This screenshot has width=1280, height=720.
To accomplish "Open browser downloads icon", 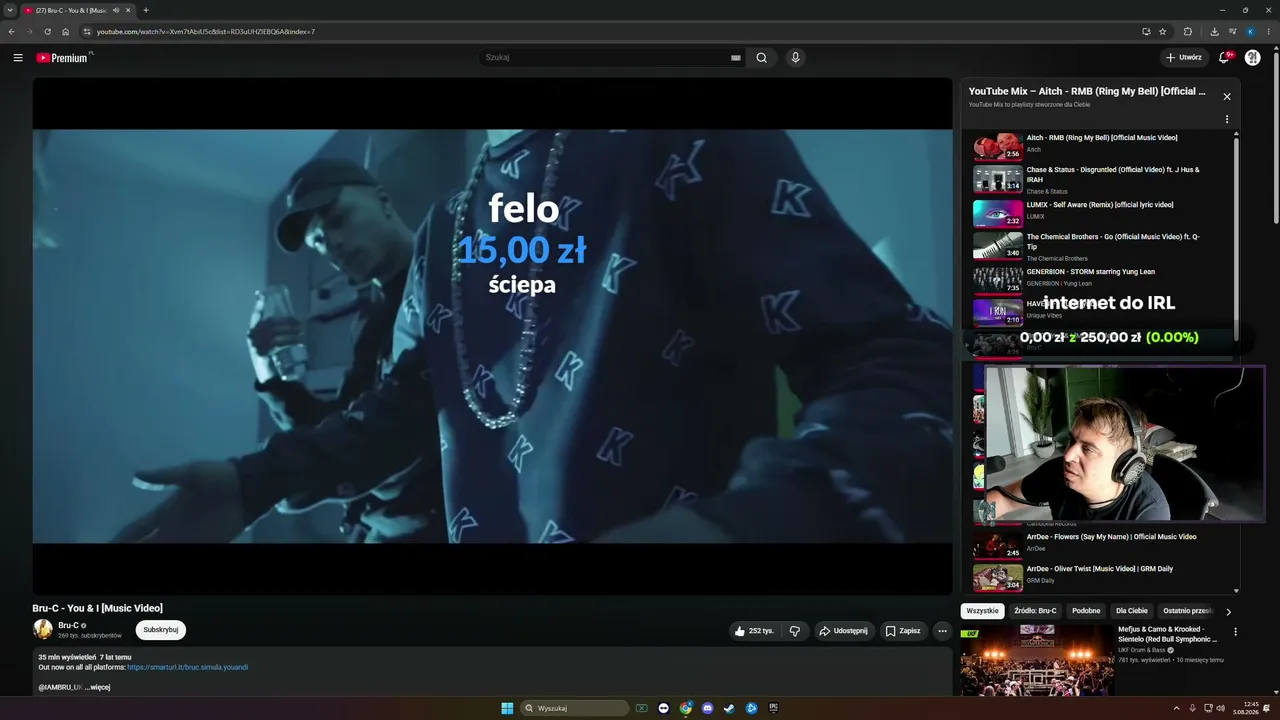I will (x=1214, y=32).
